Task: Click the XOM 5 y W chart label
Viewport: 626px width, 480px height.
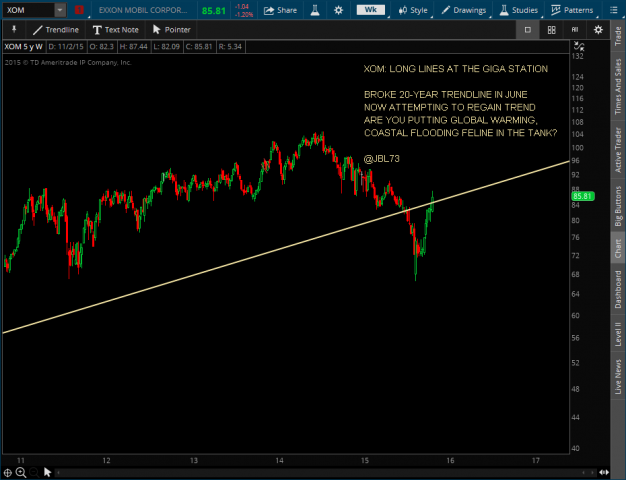Action: 23,47
